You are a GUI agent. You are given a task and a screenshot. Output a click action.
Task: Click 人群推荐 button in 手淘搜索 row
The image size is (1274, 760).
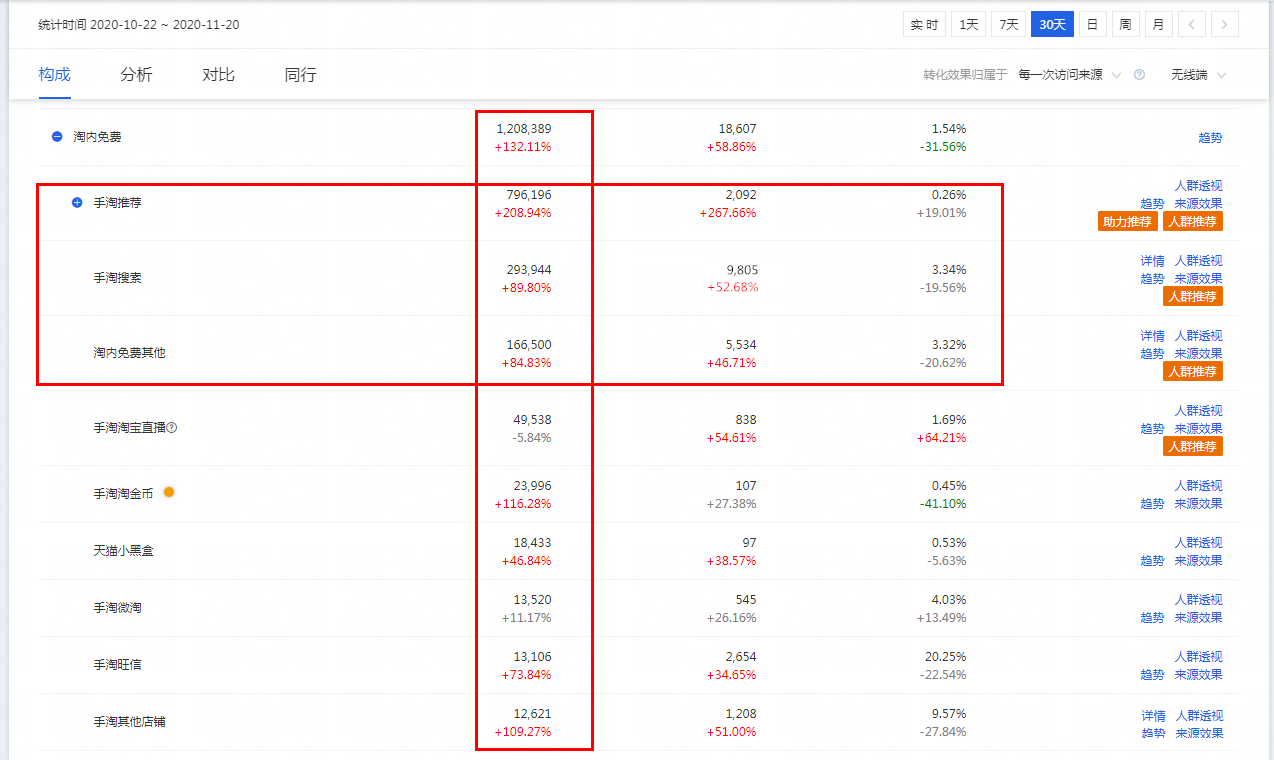pos(1192,297)
